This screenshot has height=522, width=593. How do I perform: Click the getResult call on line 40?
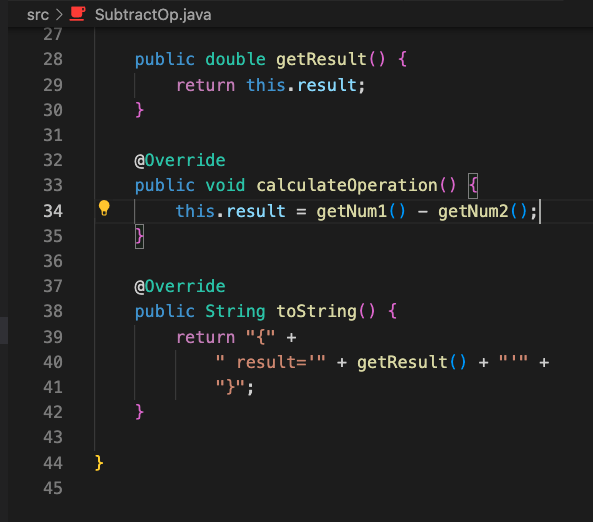tap(402, 362)
